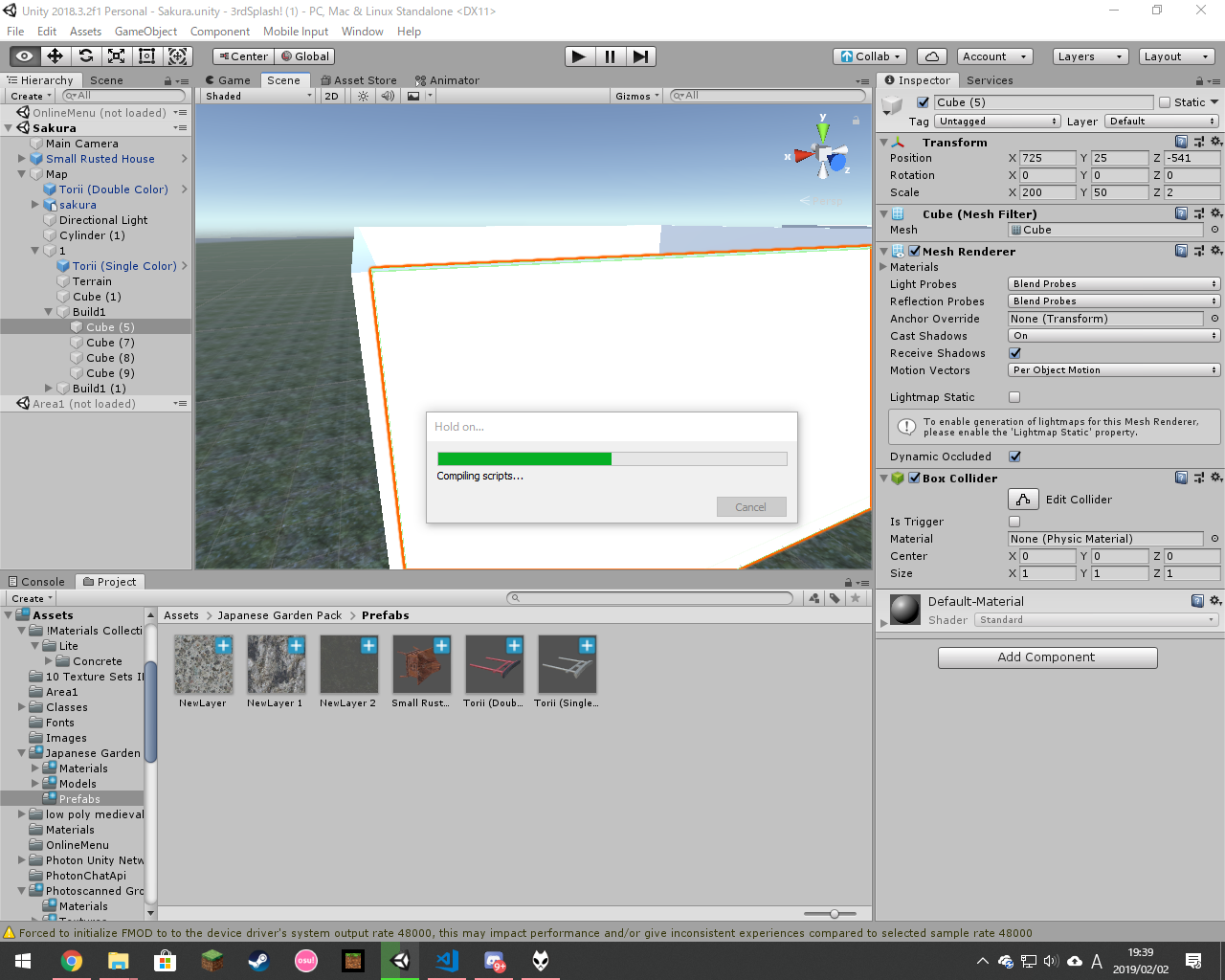Select the Rect Transform tool
The image size is (1225, 980).
[147, 56]
